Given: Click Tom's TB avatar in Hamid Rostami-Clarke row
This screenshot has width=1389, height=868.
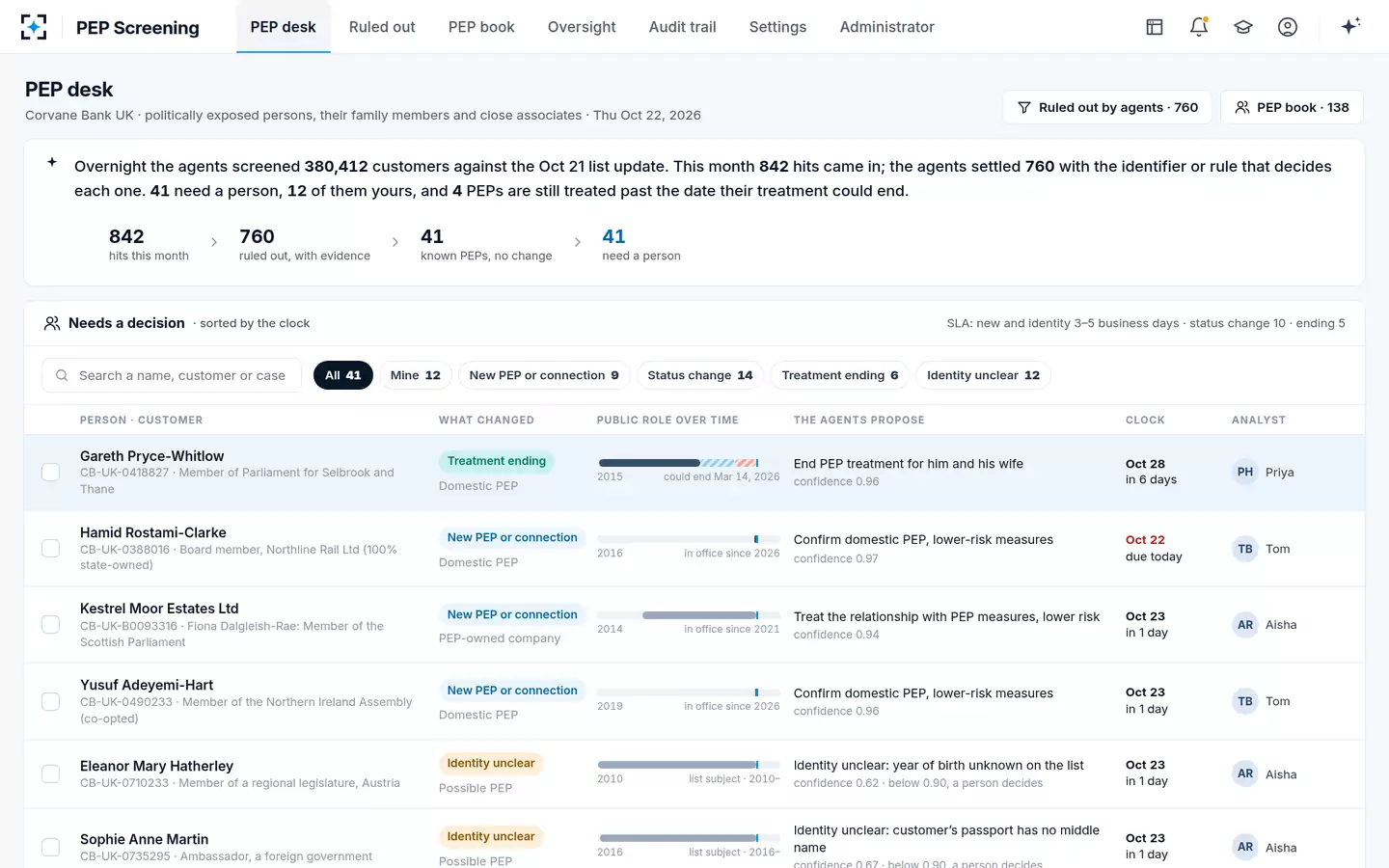Looking at the screenshot, I should pos(1245,549).
